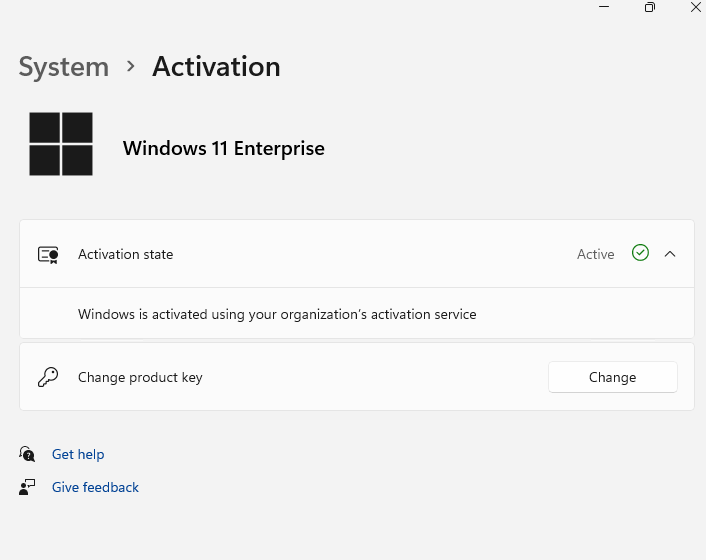This screenshot has height=560, width=706.
Task: Open the Get help link
Action: point(78,454)
